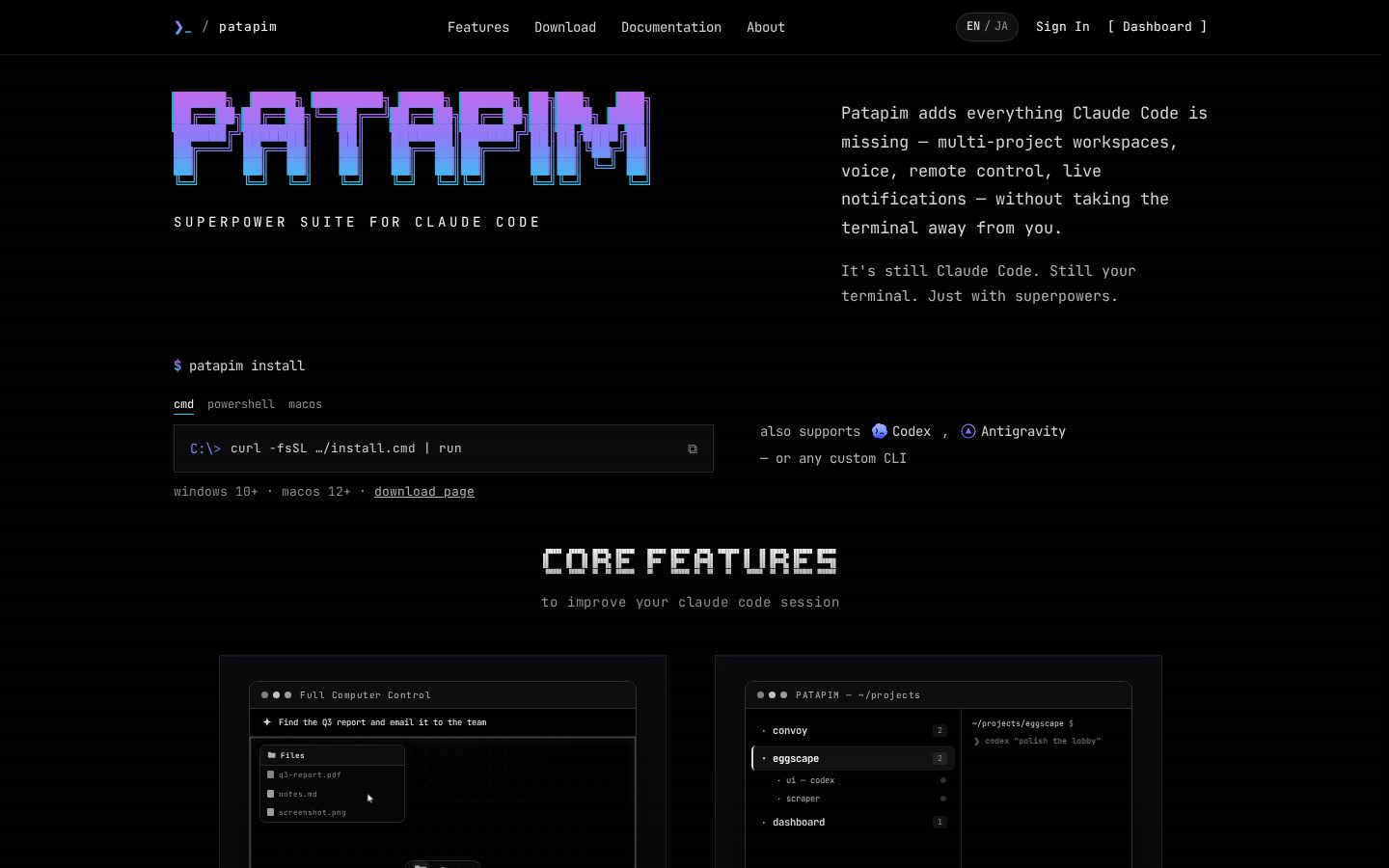1389x868 pixels.
Task: Click the Full Computer Control preview card
Action: [x=443, y=762]
